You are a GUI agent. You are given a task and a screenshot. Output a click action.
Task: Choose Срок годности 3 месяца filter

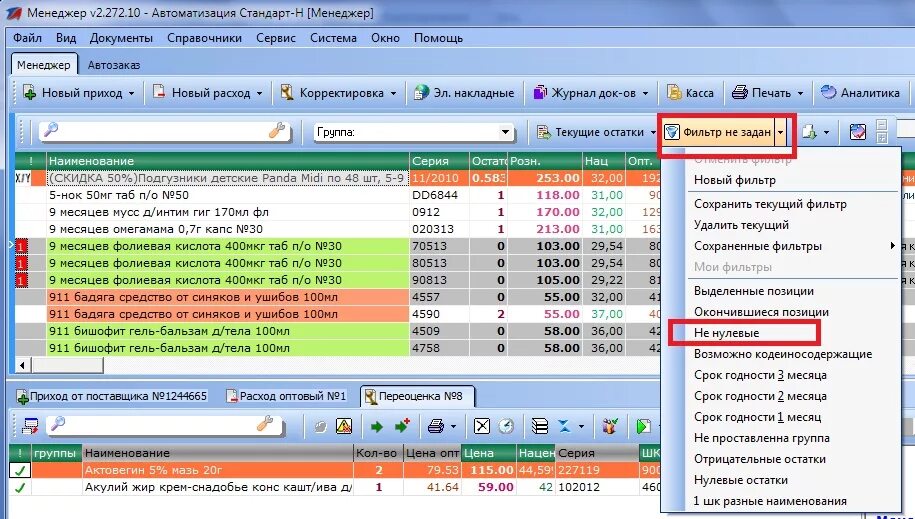(760, 375)
